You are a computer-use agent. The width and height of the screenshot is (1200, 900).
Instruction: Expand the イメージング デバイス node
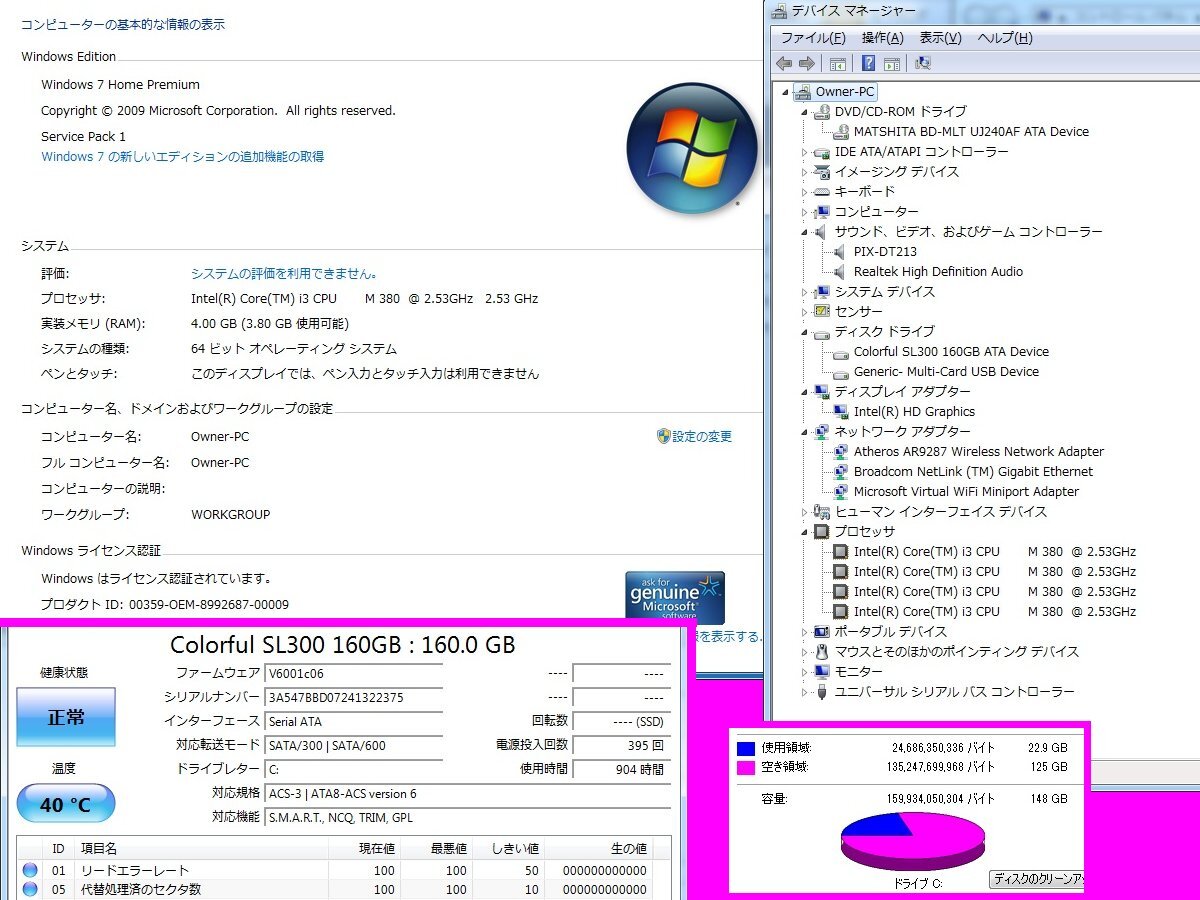coord(805,172)
